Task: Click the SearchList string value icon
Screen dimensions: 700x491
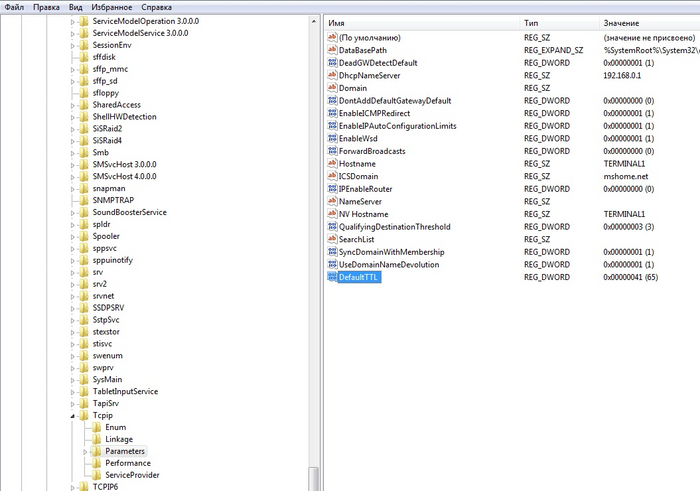Action: point(332,240)
